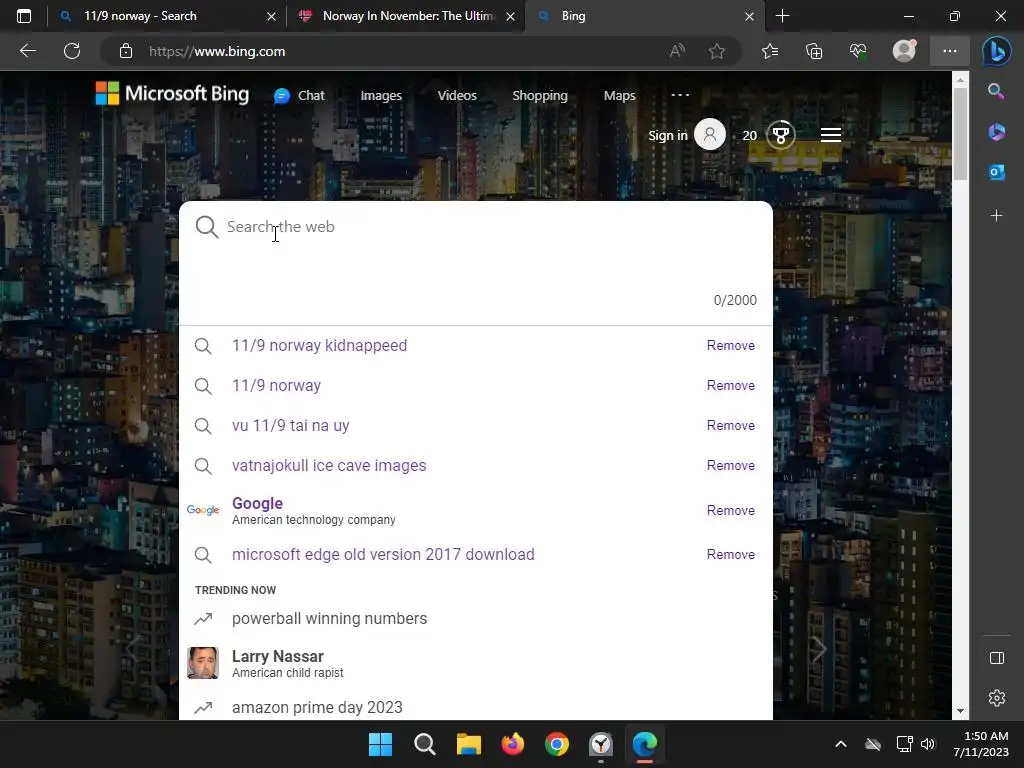Open the Edge profile avatar
Viewport: 1024px width, 768px height.
(904, 51)
